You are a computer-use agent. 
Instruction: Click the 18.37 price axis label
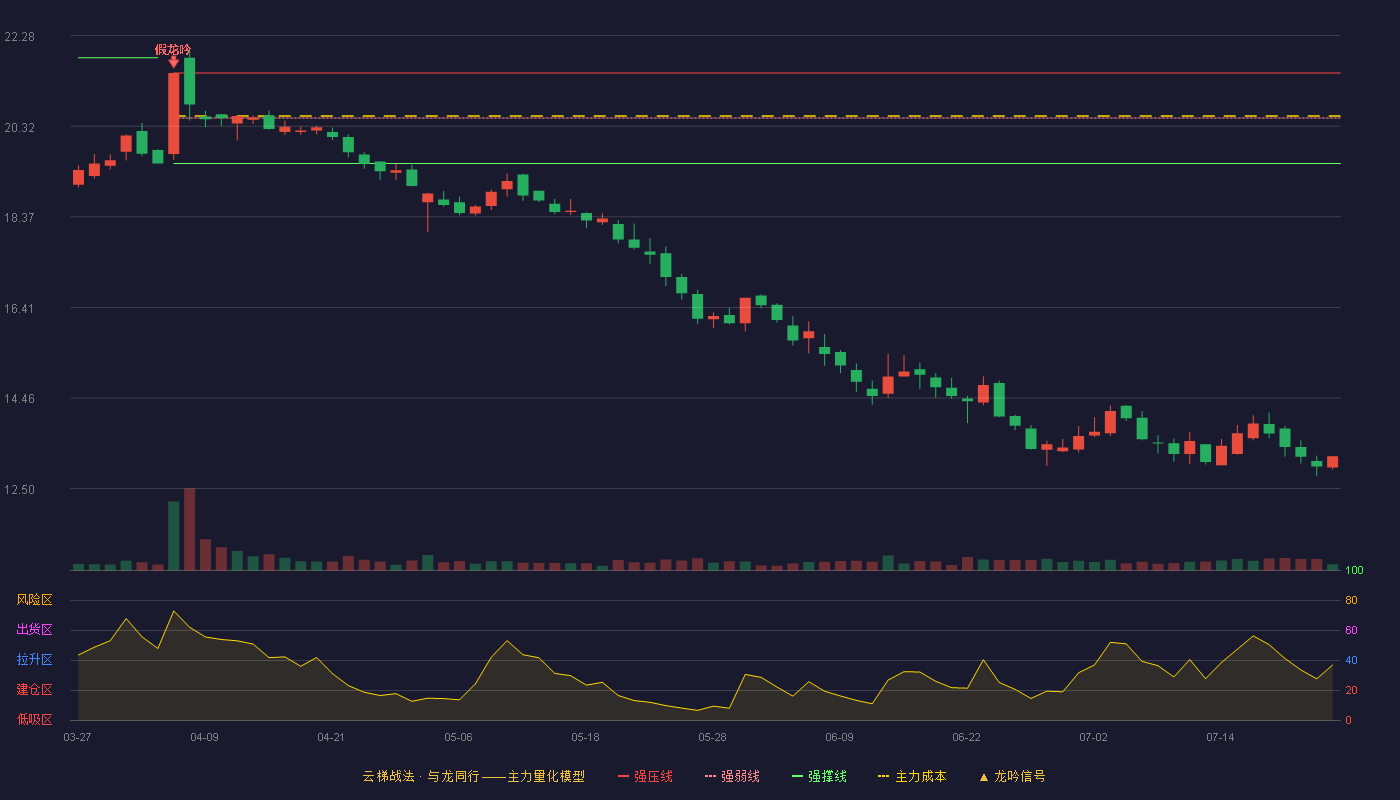pos(20,218)
